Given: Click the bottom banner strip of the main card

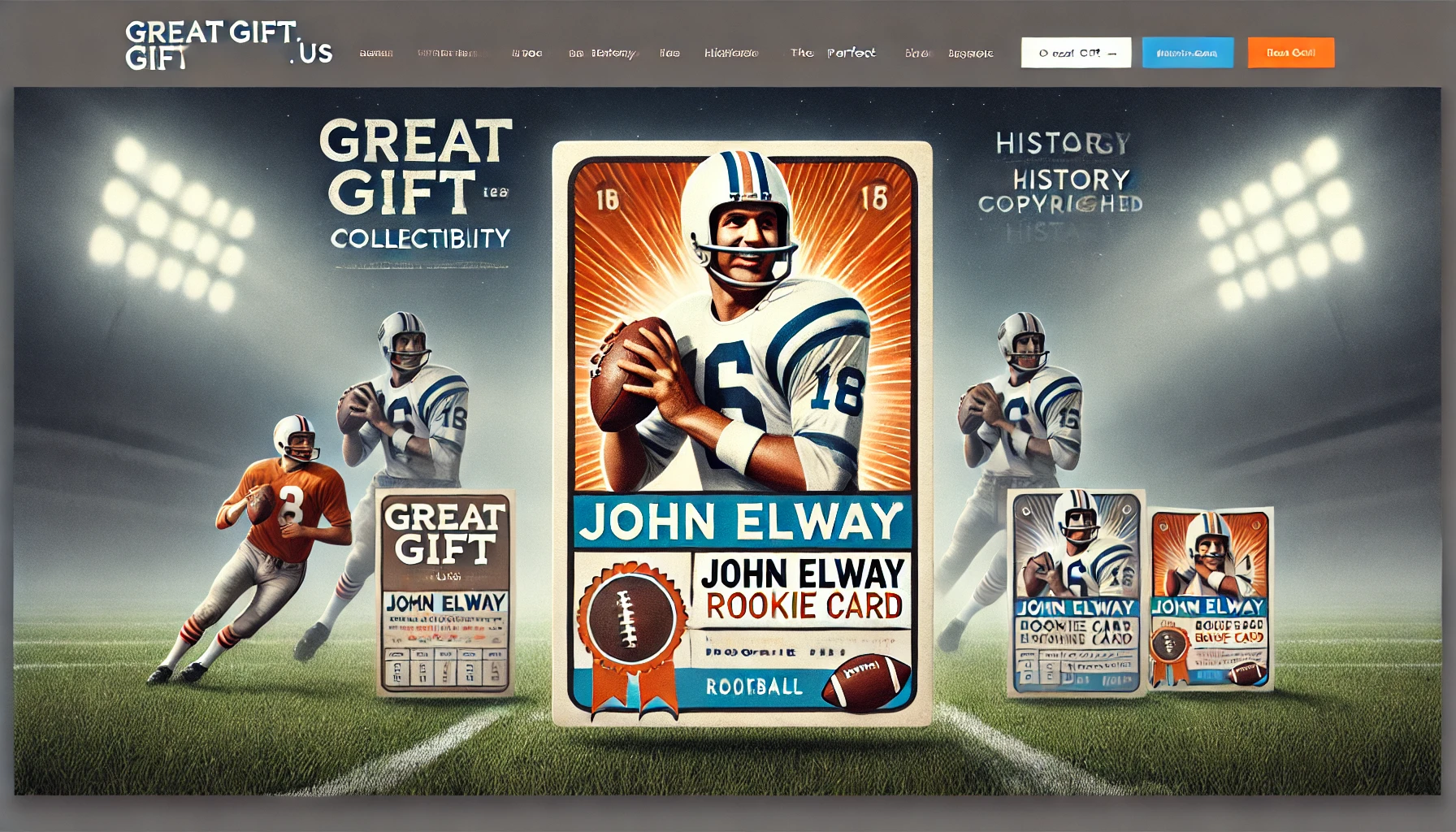Looking at the screenshot, I should tap(742, 687).
